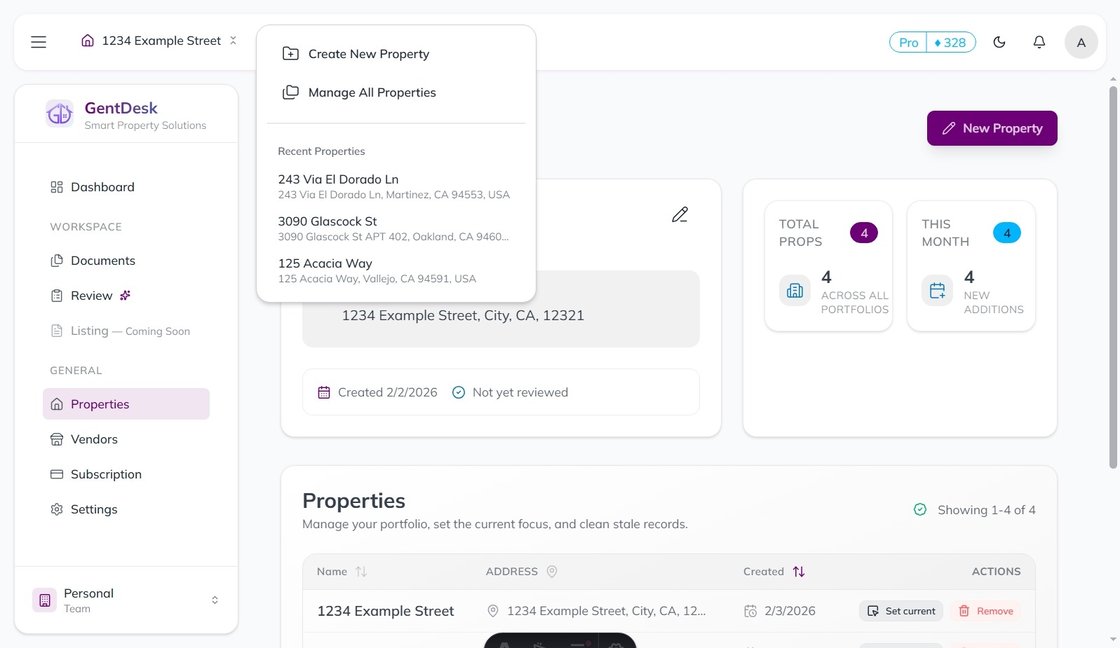1120x648 pixels.
Task: Toggle dark mode with the moon icon
Action: pos(999,41)
